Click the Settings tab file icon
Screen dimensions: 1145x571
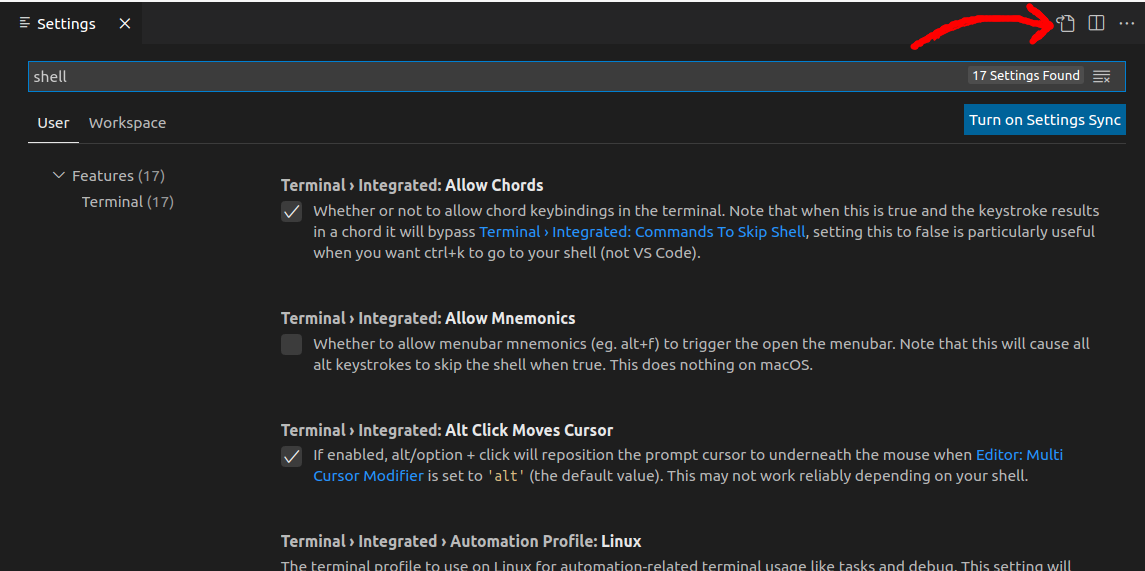[x=25, y=23]
